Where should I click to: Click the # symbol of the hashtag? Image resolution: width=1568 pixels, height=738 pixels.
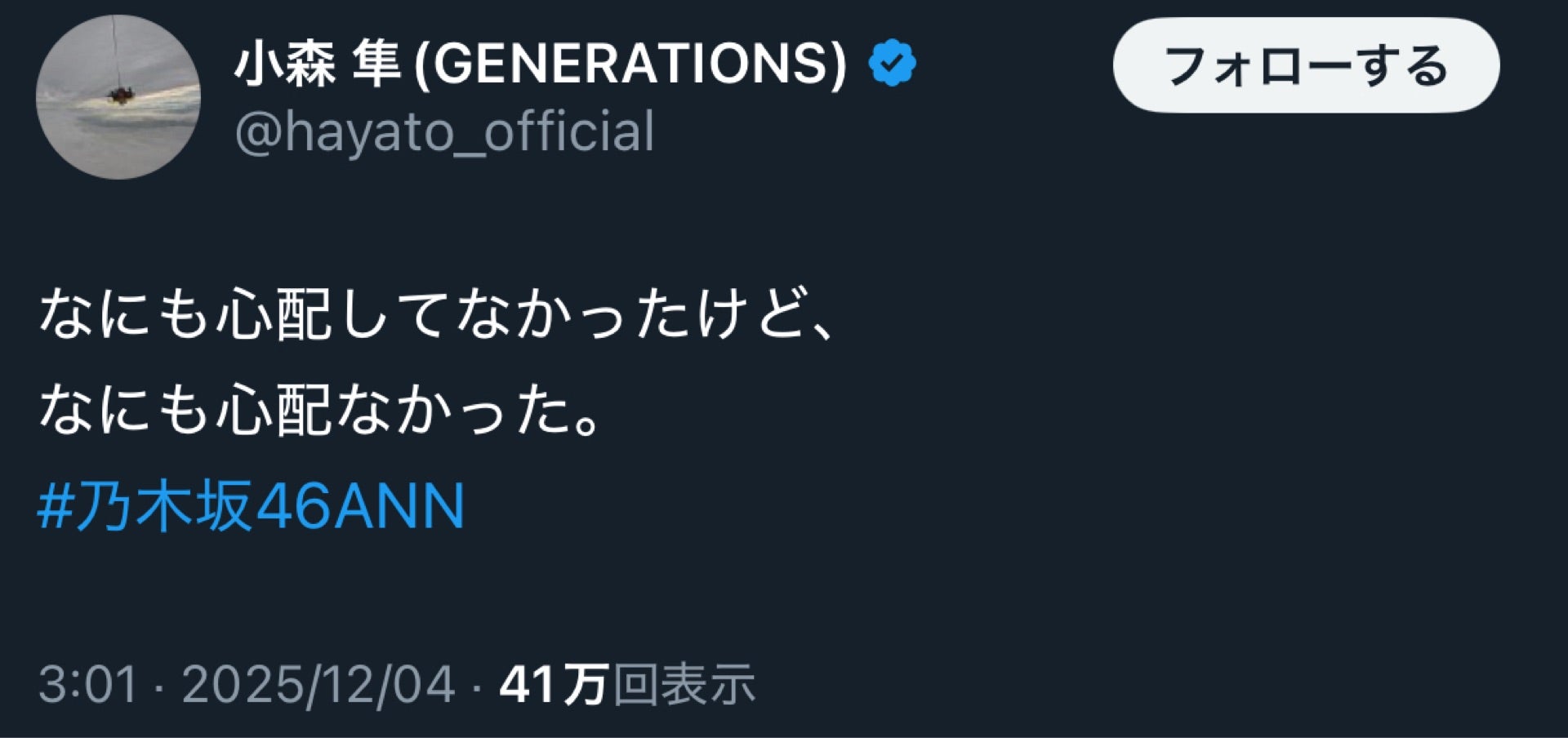[56, 506]
